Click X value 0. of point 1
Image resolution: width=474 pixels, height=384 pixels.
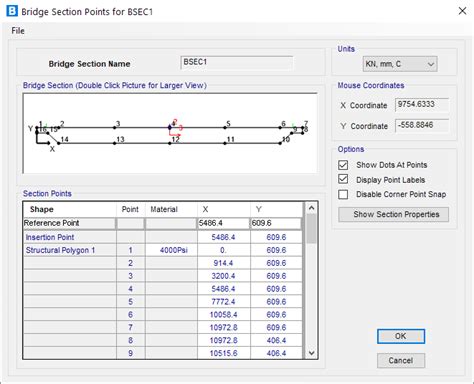[224, 250]
